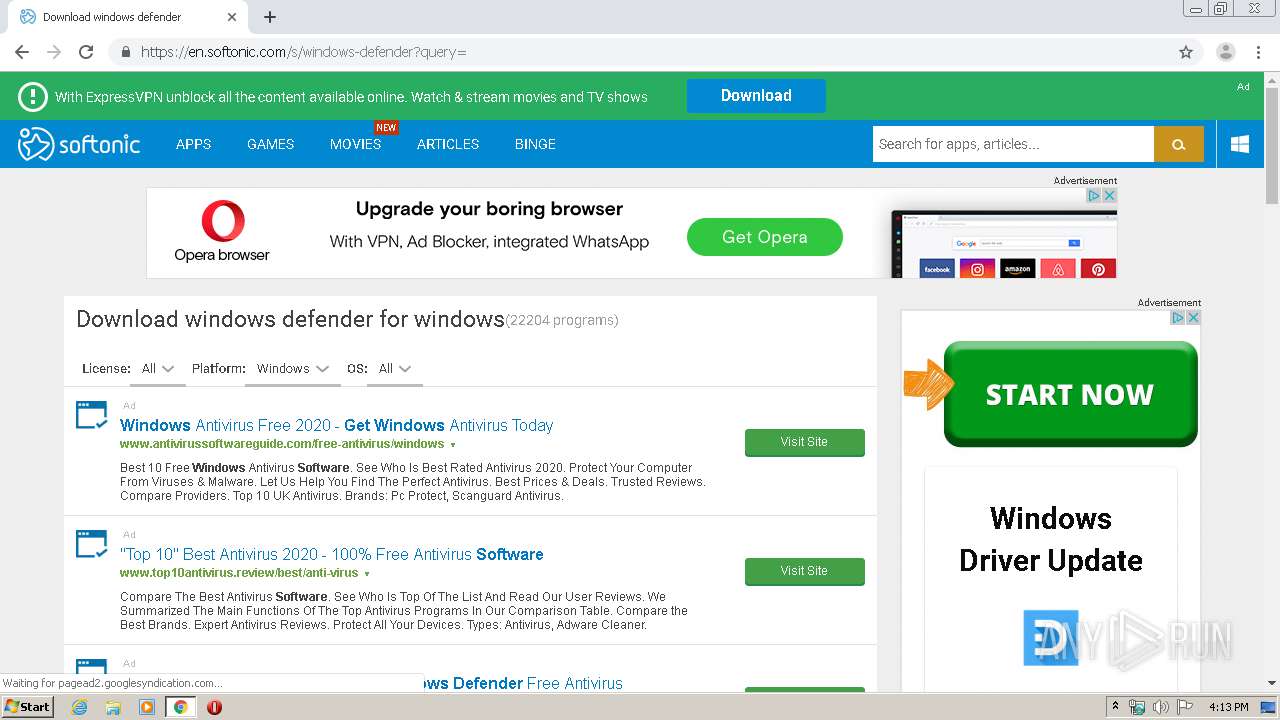Click the AdChoices icon on sidebar ad

(1178, 317)
